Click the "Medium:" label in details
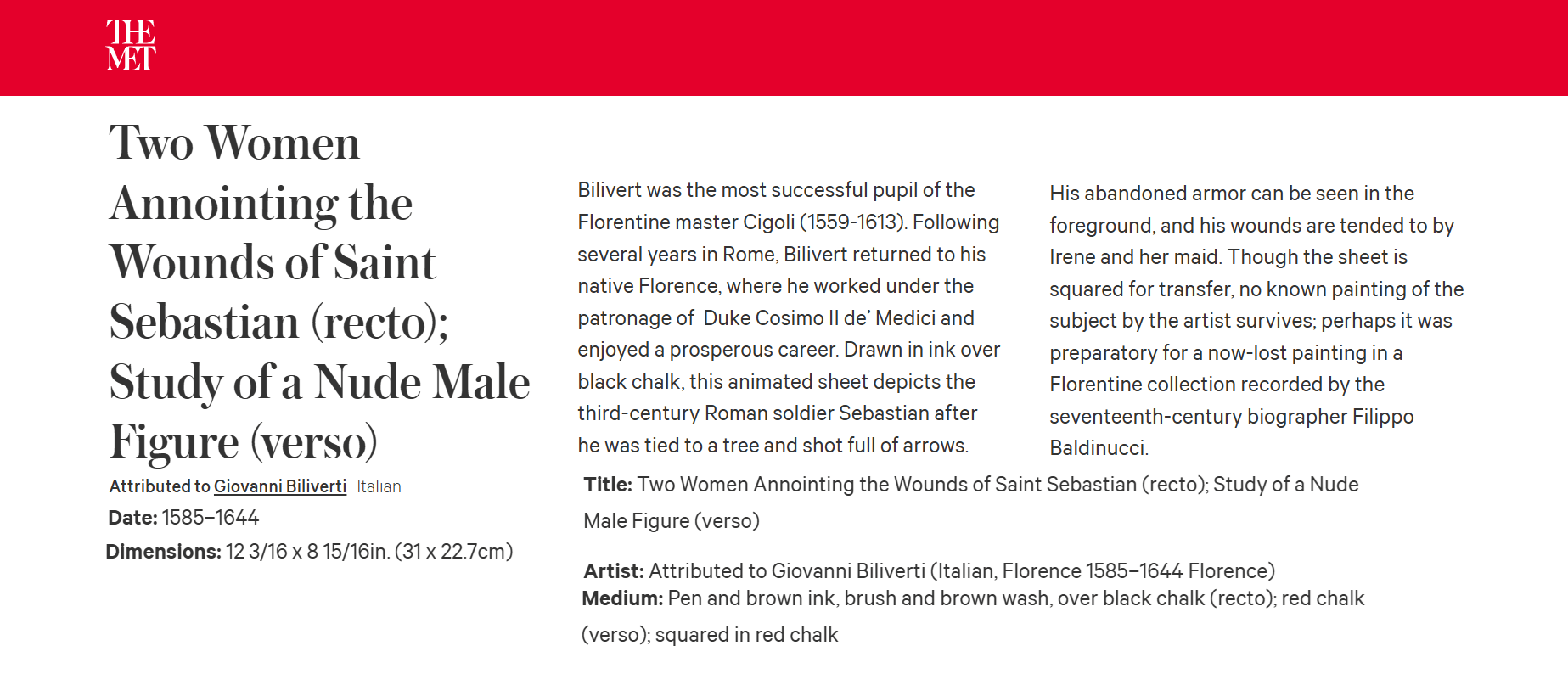 (622, 598)
